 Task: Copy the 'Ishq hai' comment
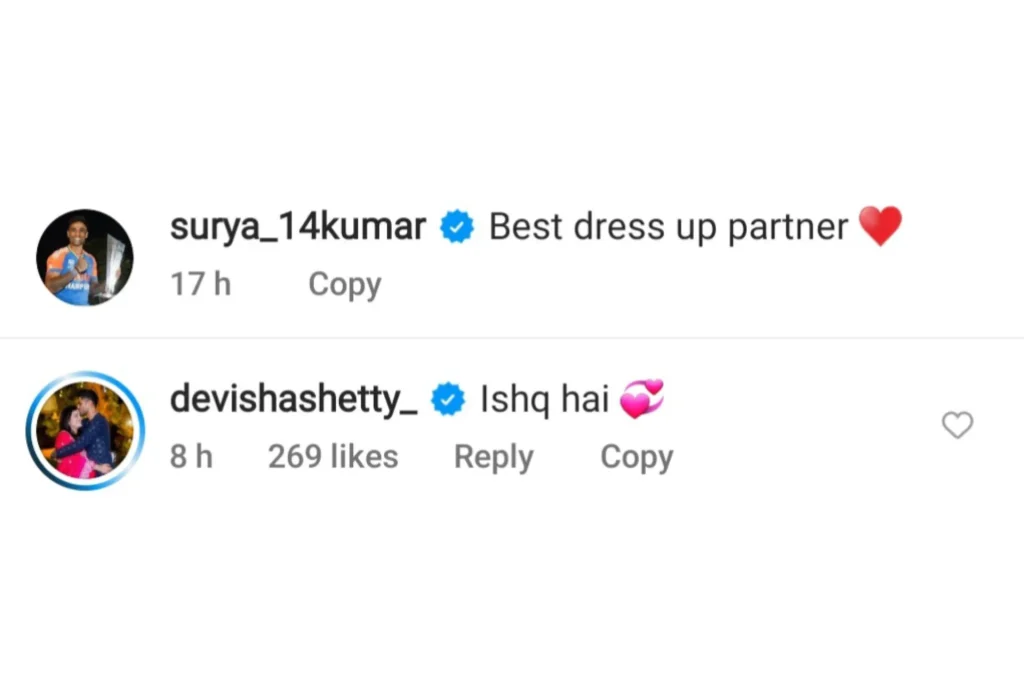[x=637, y=457]
